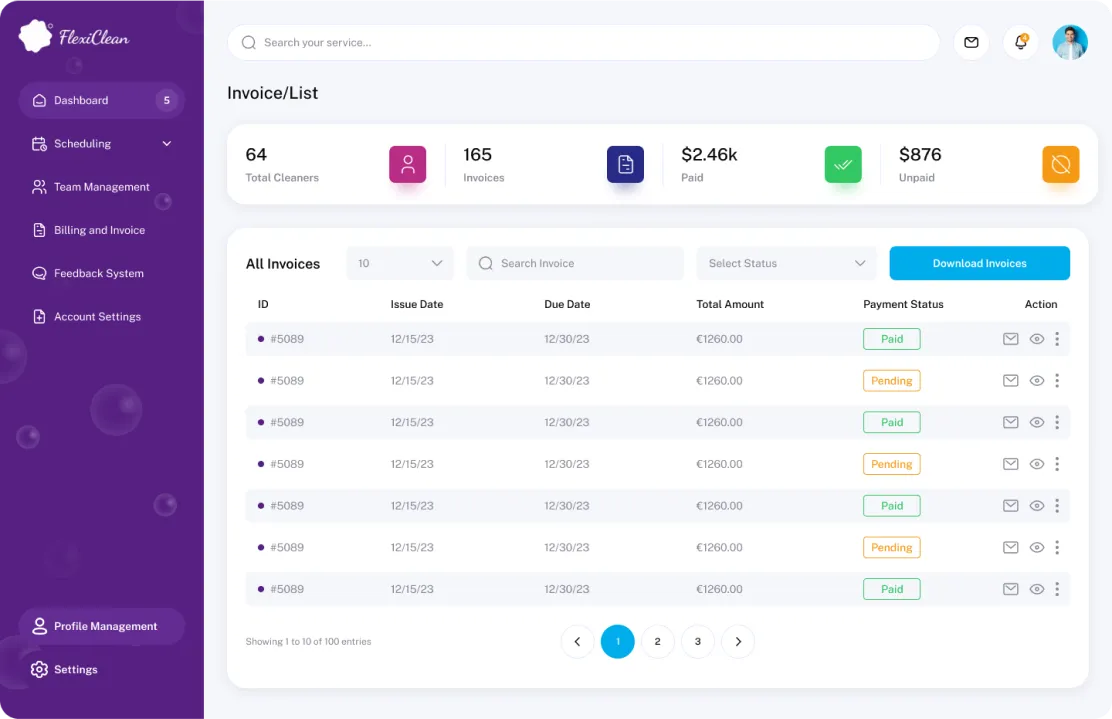Preview the second invoice using the eye icon
Viewport: 1112px width, 719px height.
[x=1036, y=380]
